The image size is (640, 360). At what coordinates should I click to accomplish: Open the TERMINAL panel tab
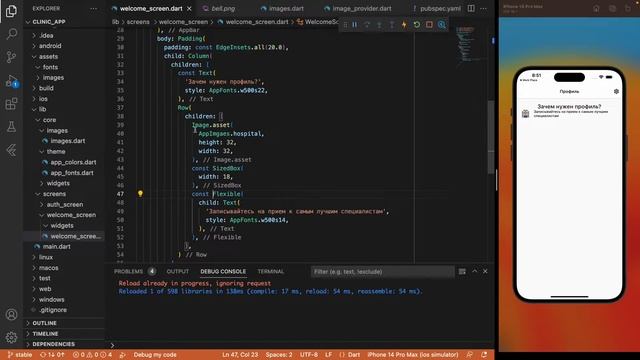[x=270, y=271]
